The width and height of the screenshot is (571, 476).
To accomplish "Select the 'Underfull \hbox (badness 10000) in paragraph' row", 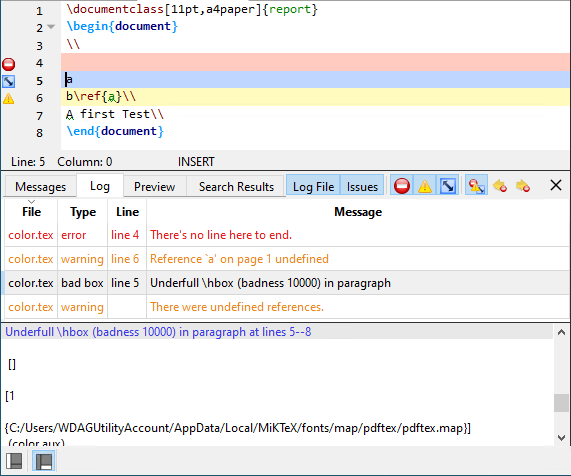I will (x=287, y=283).
